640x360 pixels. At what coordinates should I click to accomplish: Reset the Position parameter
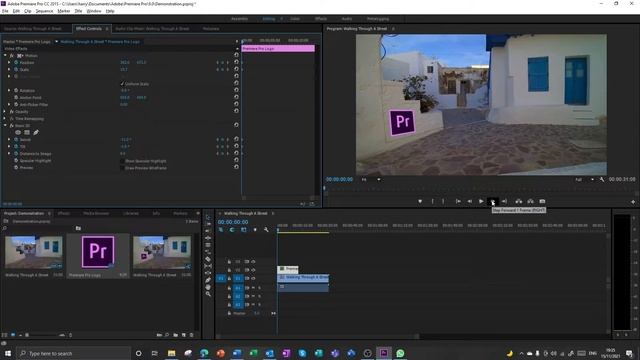pyautogui.click(x=236, y=62)
